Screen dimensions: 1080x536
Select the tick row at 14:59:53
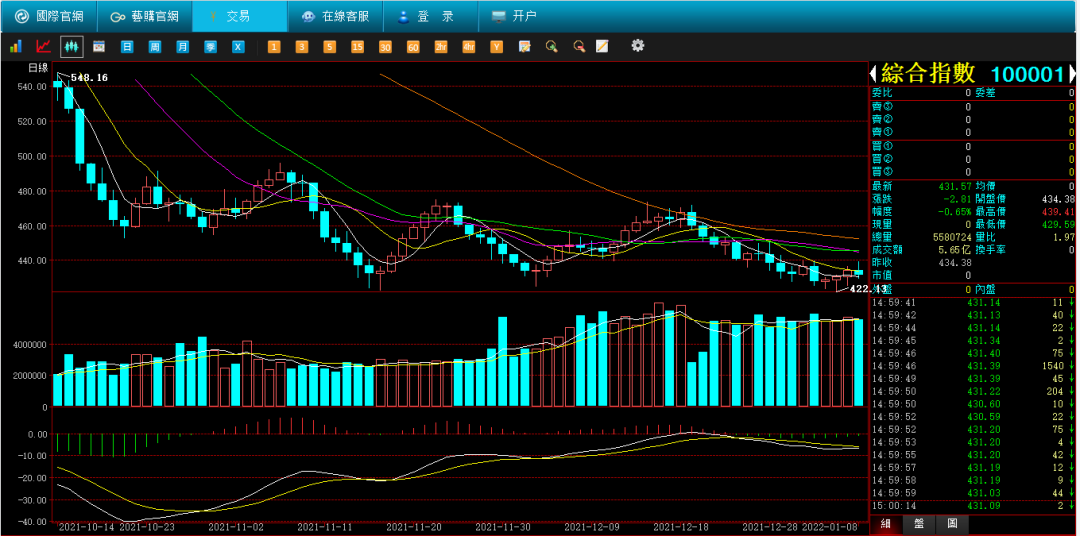coord(972,442)
